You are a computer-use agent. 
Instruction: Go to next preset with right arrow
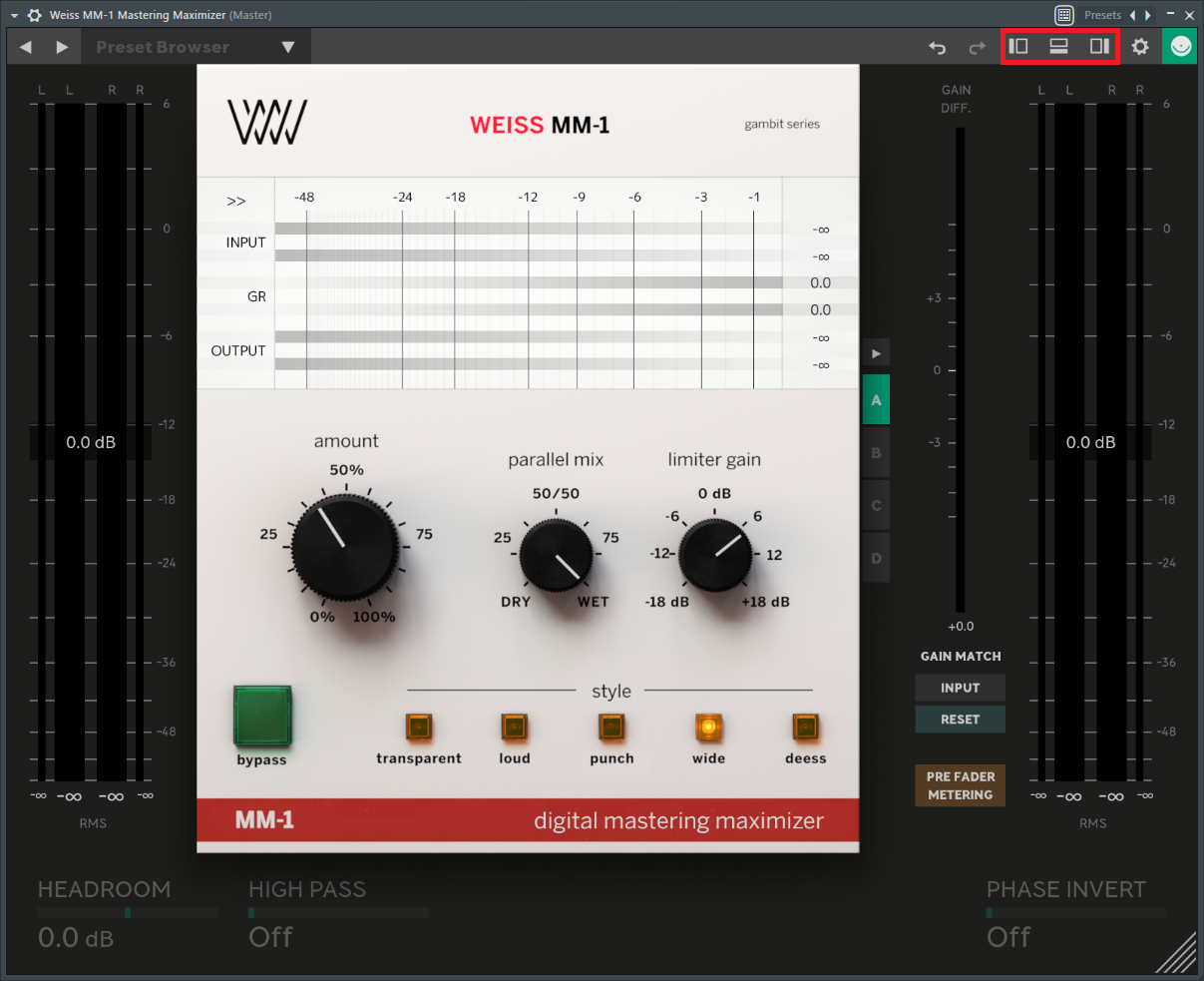point(62,47)
